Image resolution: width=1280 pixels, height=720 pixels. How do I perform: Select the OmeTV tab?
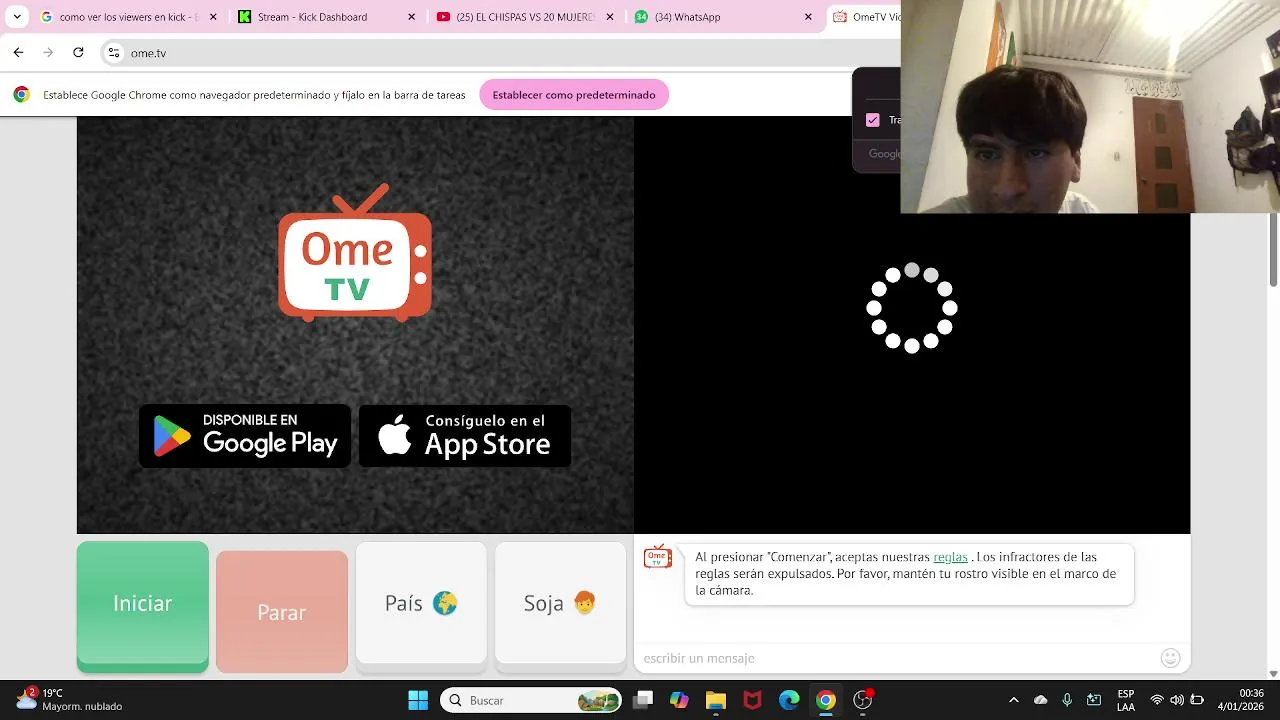point(866,17)
